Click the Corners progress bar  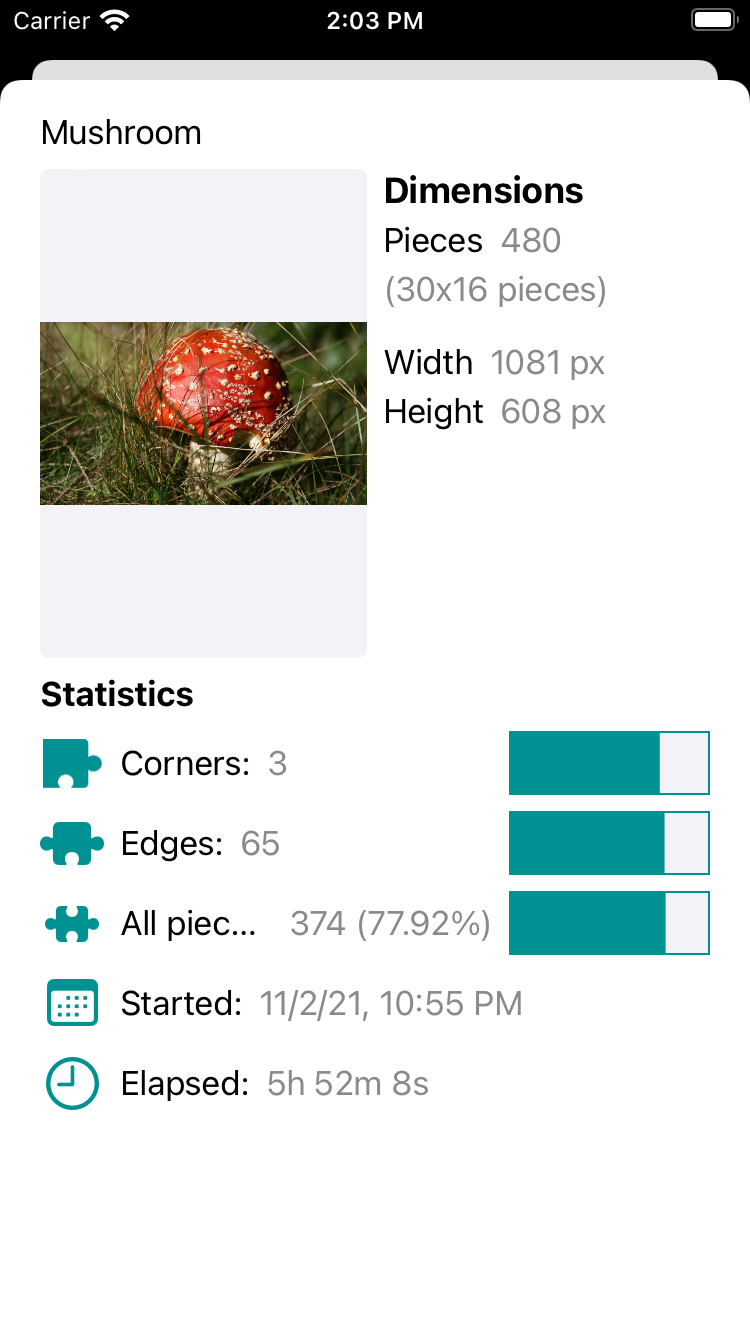click(609, 763)
